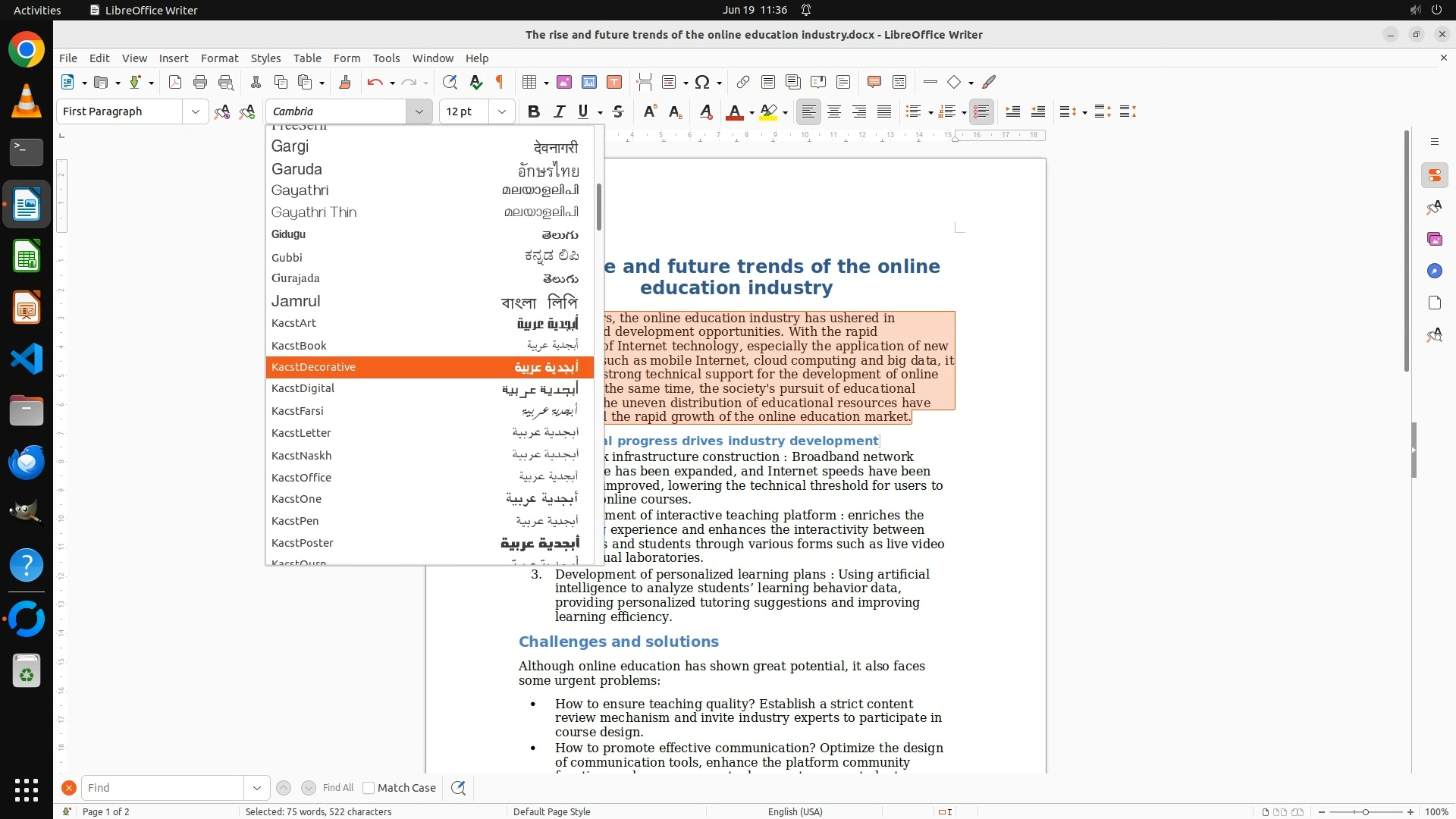Enable the Match Case checkbox
Image resolution: width=1456 pixels, height=819 pixels.
(369, 788)
